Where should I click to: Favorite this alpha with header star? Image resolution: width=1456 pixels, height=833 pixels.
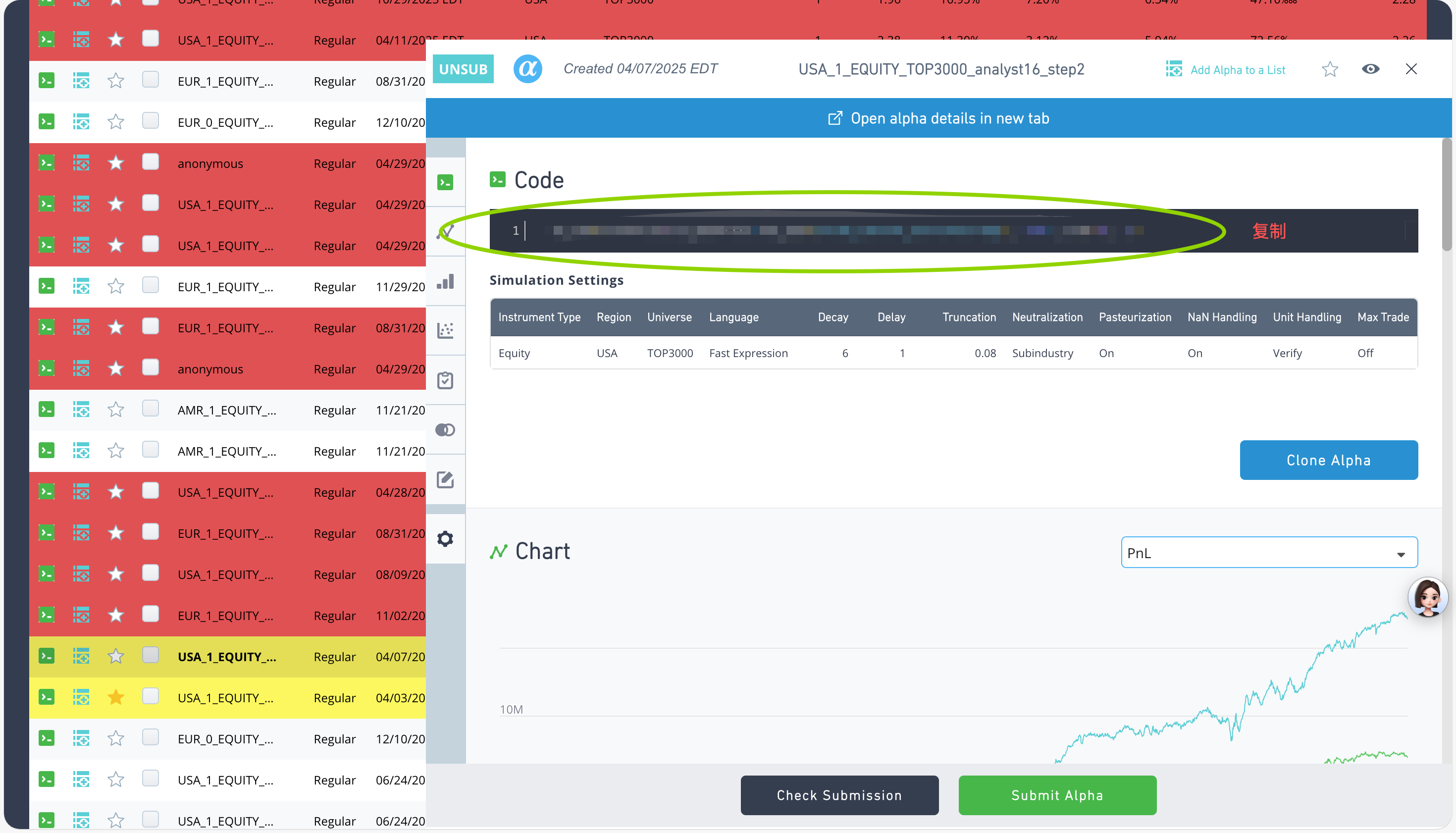pos(1330,69)
